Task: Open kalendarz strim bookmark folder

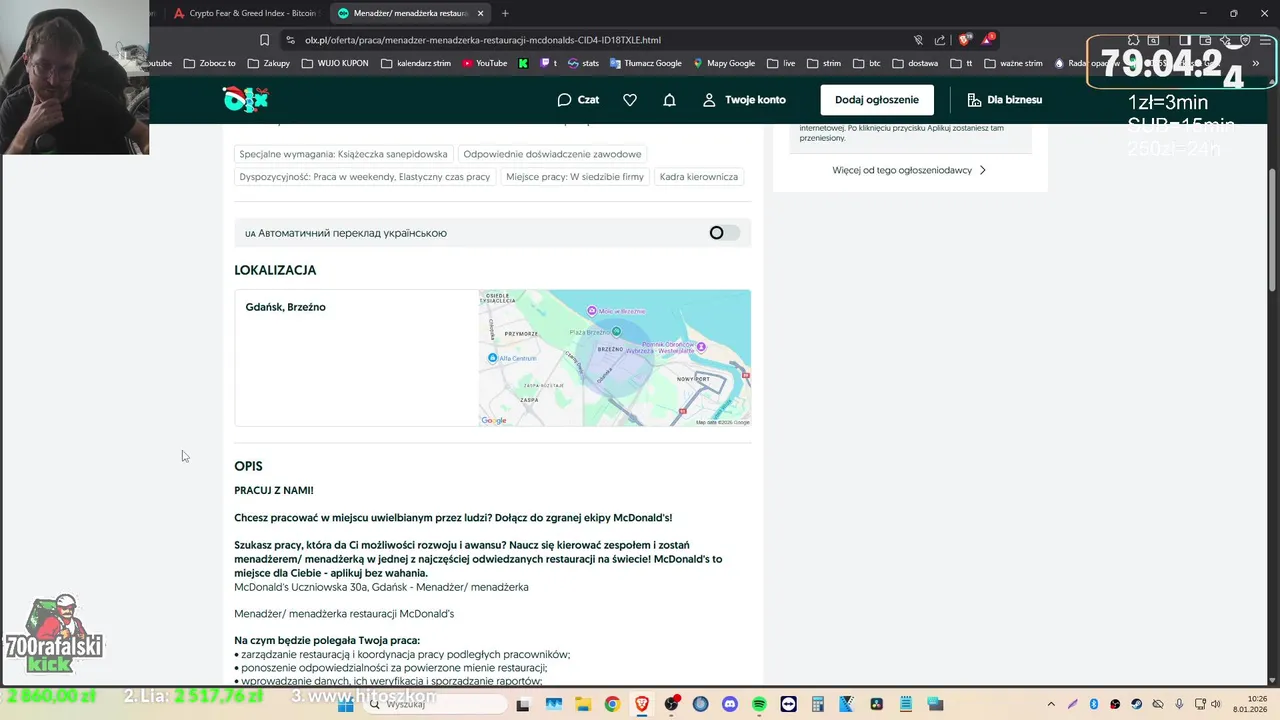Action: tap(416, 63)
